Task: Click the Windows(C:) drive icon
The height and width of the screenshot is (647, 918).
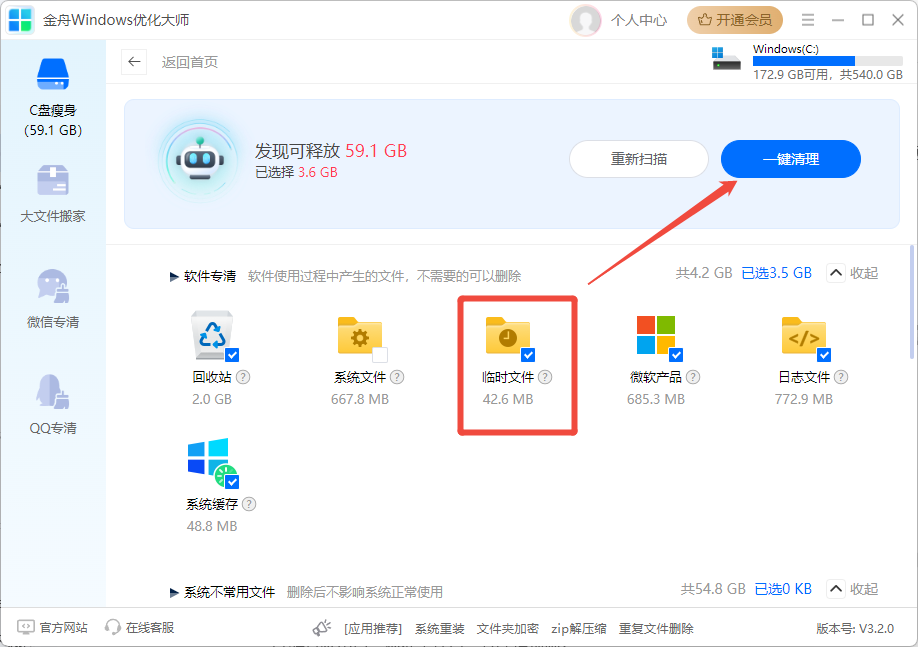Action: (x=726, y=58)
